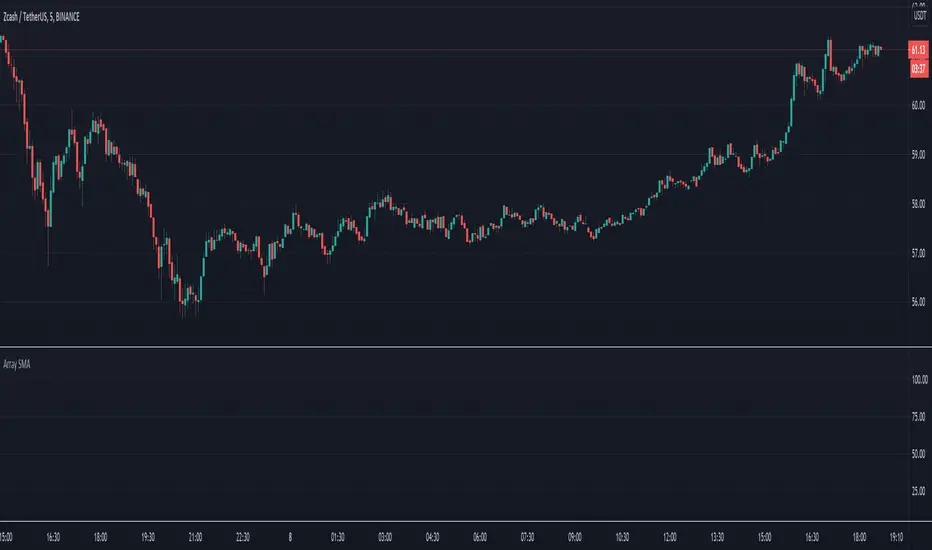
Task: Click the pane separator above Array SMA
Action: (466, 346)
